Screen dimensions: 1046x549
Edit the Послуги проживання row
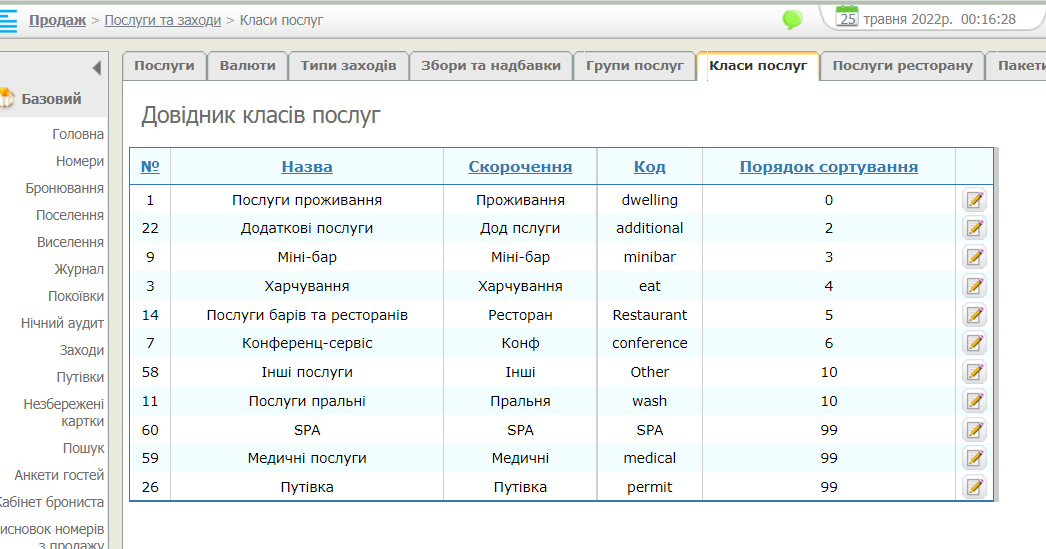pos(974,200)
